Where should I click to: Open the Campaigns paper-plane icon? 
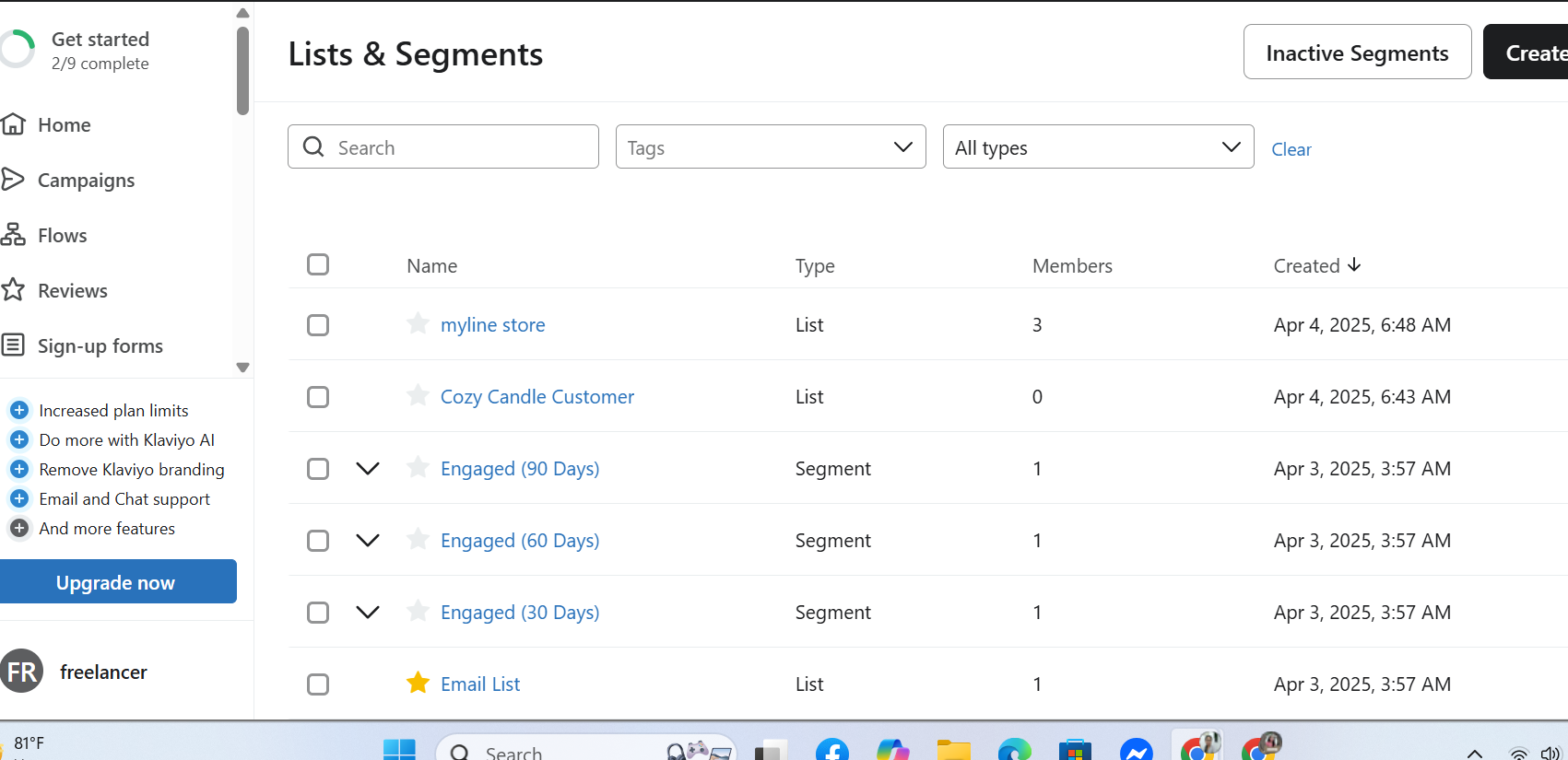pos(13,180)
